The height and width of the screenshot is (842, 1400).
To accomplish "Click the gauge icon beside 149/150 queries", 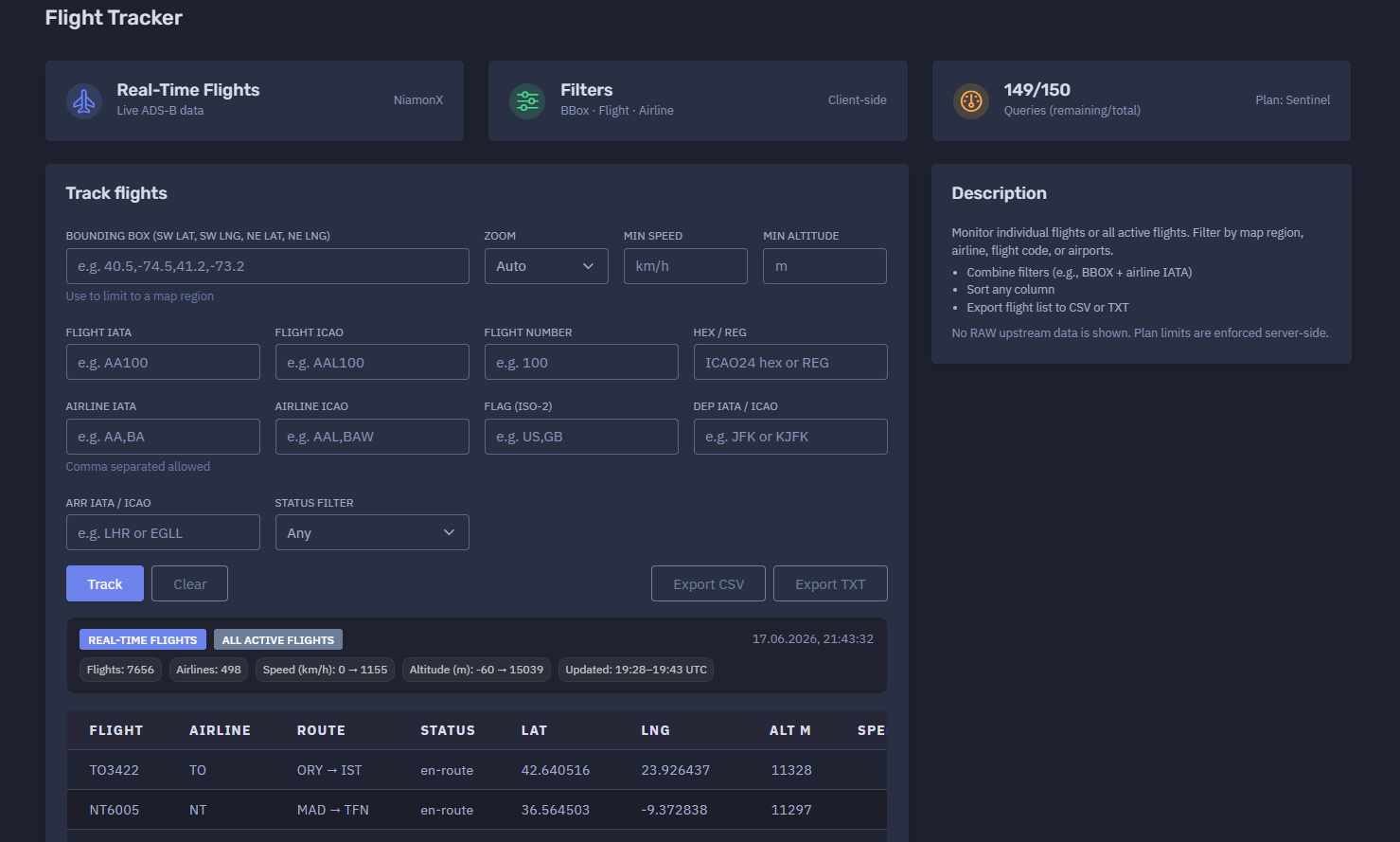I will (x=971, y=100).
